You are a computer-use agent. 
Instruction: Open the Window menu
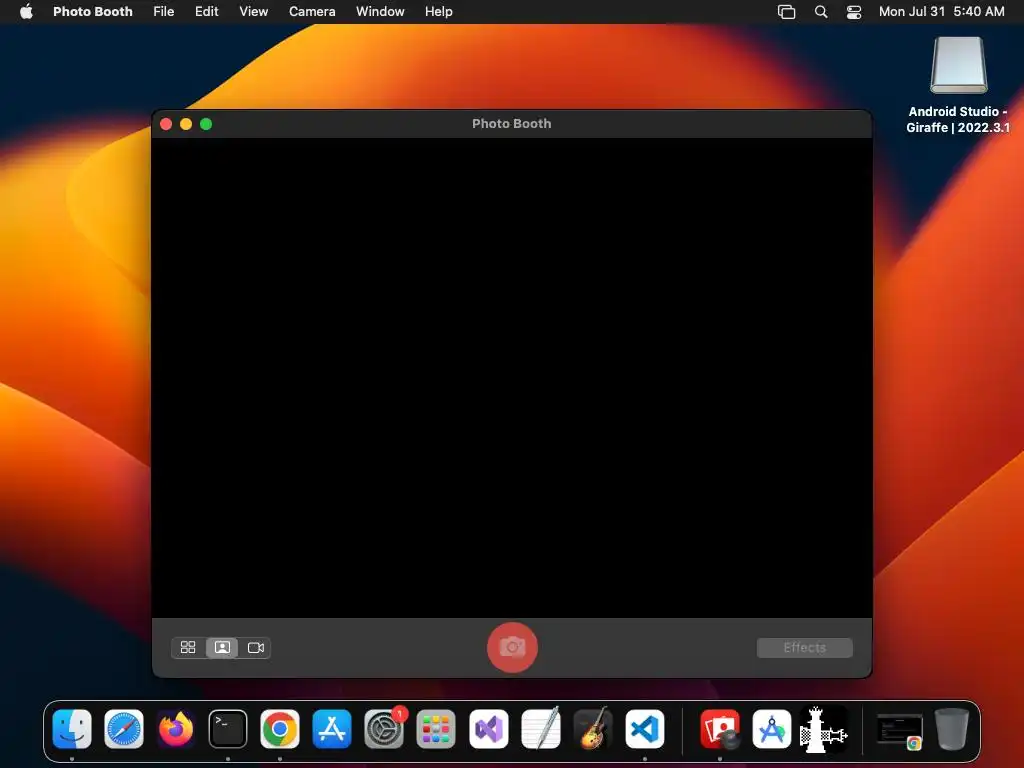pos(380,12)
